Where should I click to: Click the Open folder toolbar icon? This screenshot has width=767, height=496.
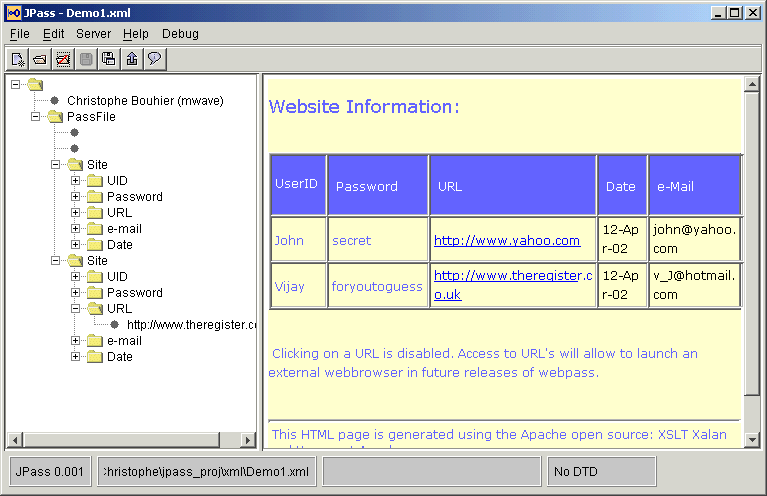(40, 59)
